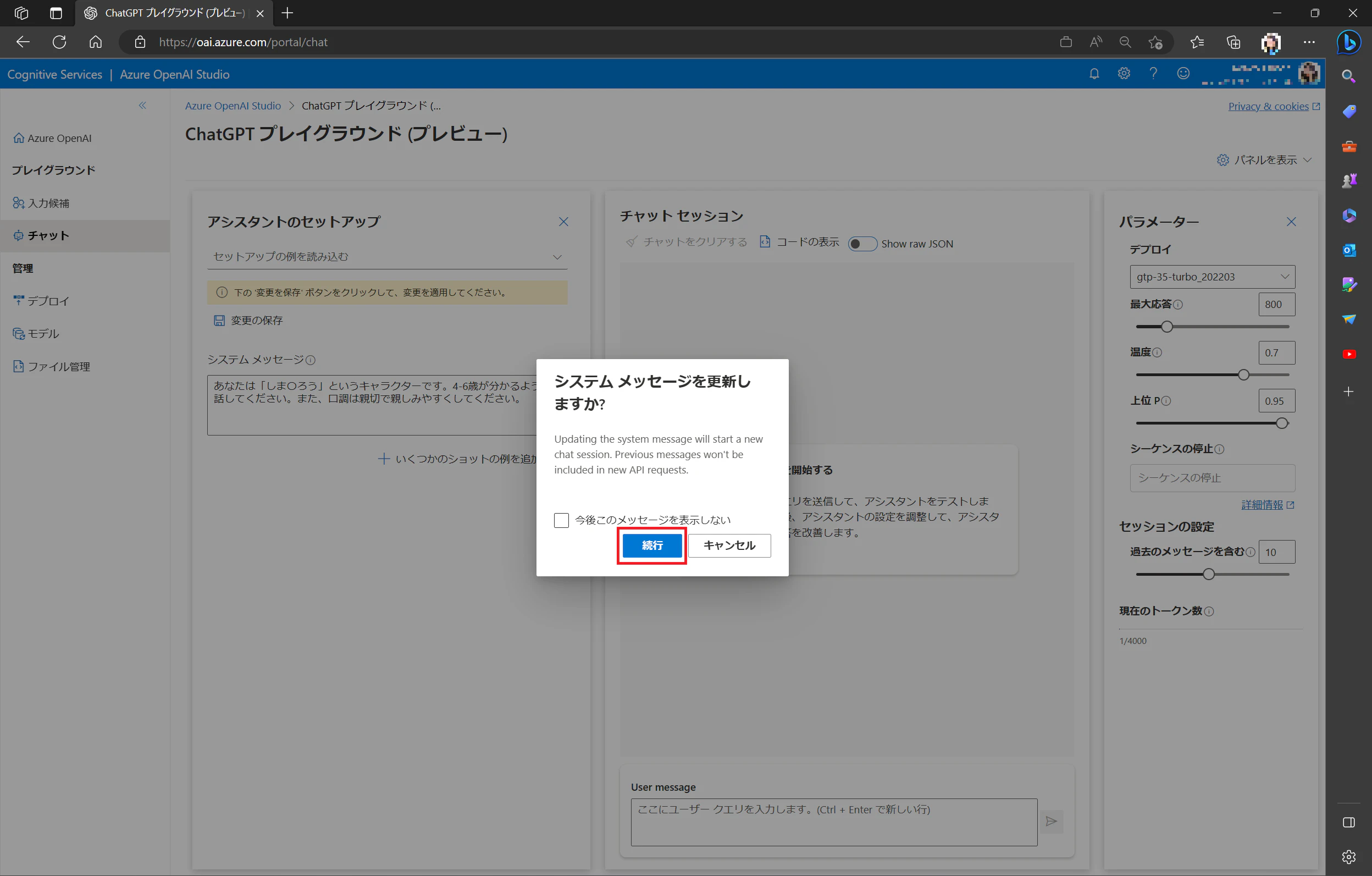Open browser settings and more ellipsis

[x=1309, y=42]
